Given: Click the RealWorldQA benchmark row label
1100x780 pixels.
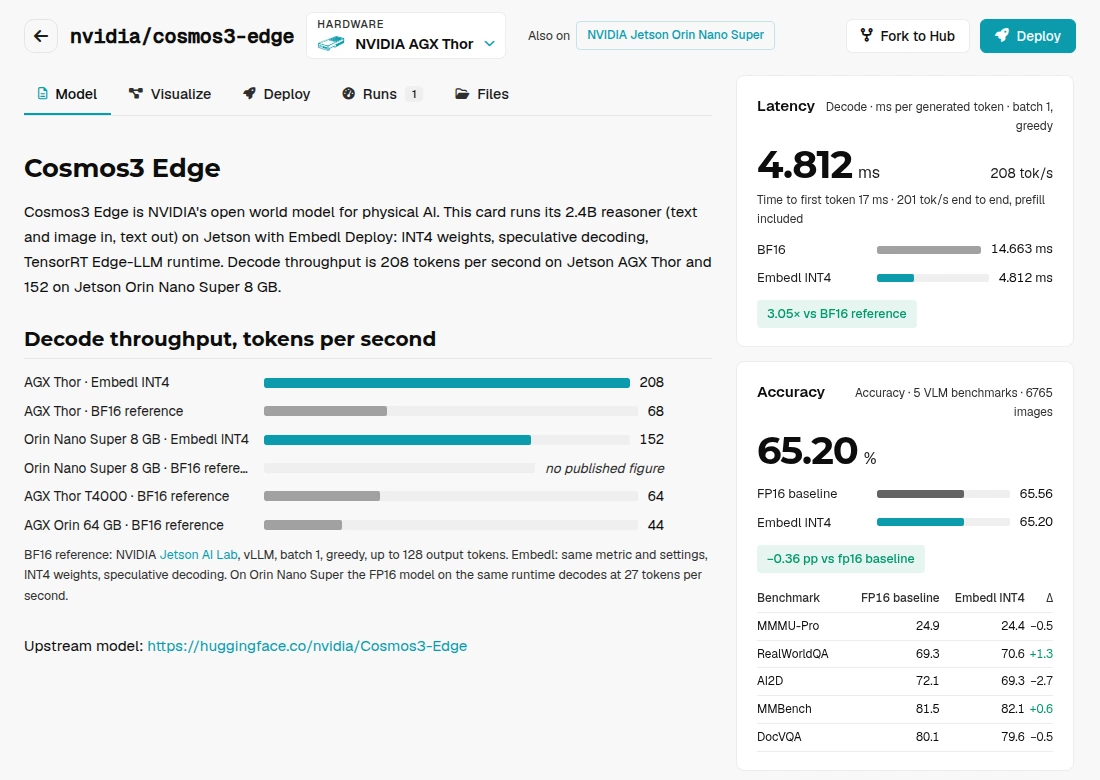Looking at the screenshot, I should click(793, 654).
